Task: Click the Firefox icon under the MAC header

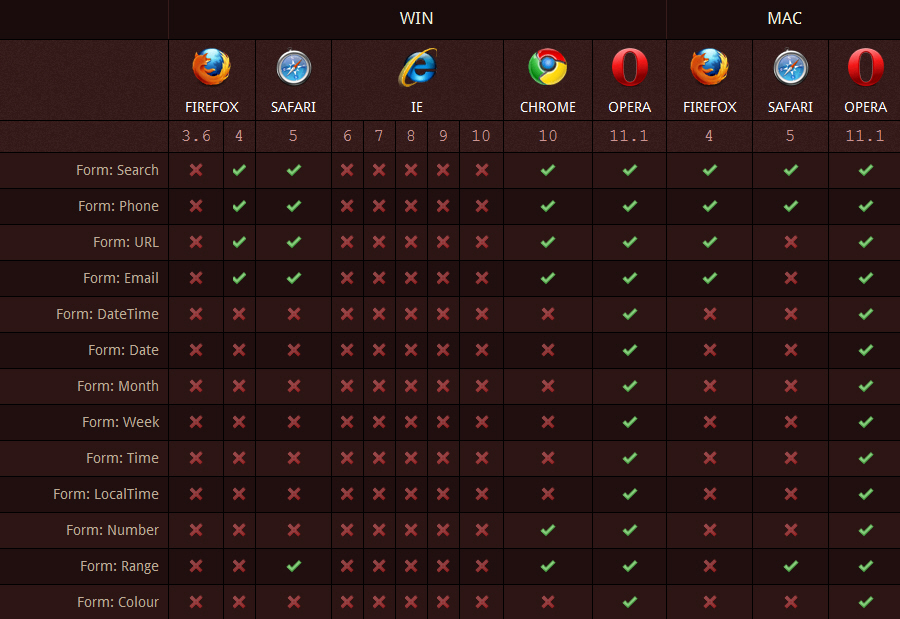Action: pos(709,68)
